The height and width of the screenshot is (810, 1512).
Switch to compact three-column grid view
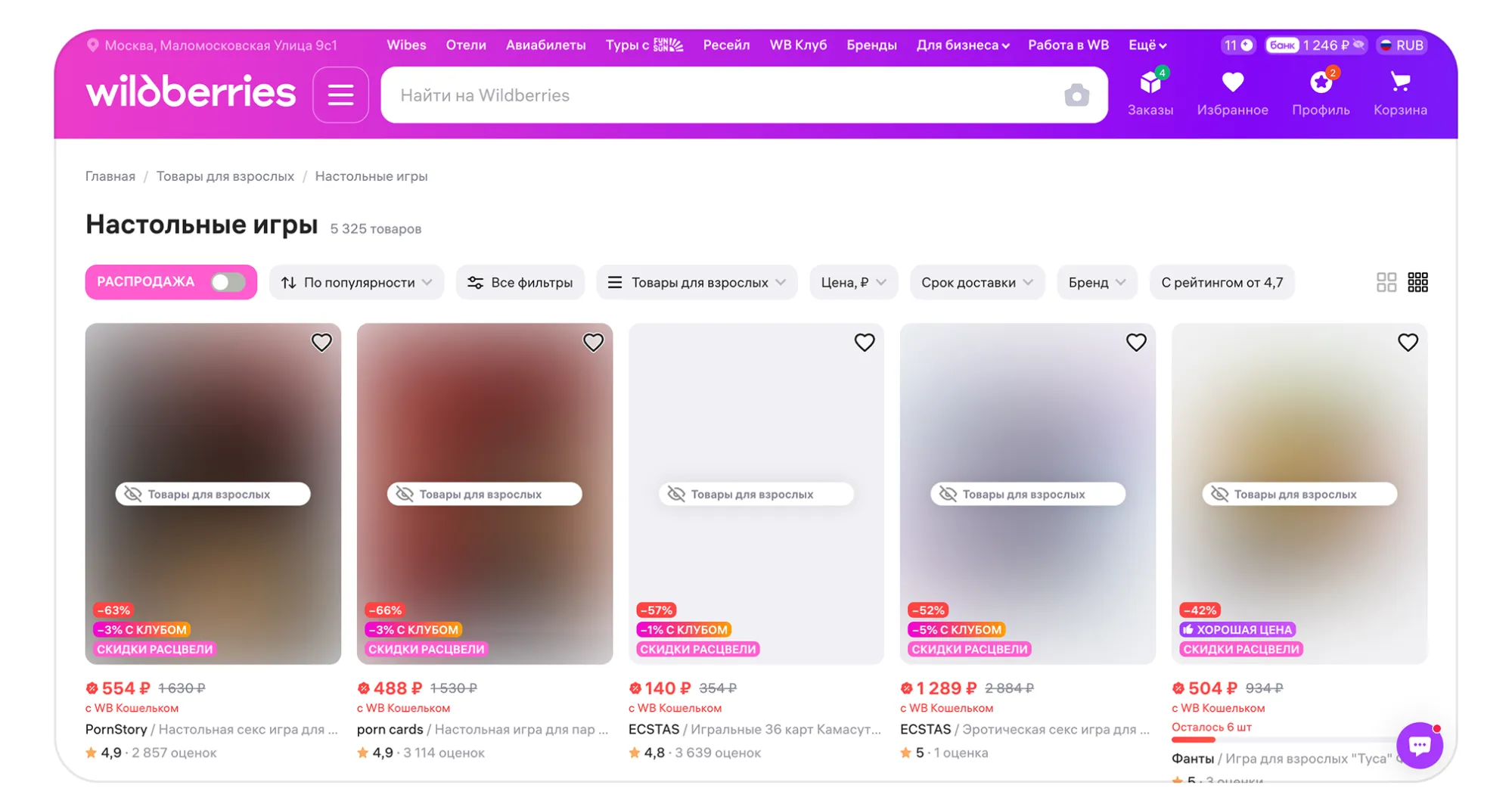1417,282
